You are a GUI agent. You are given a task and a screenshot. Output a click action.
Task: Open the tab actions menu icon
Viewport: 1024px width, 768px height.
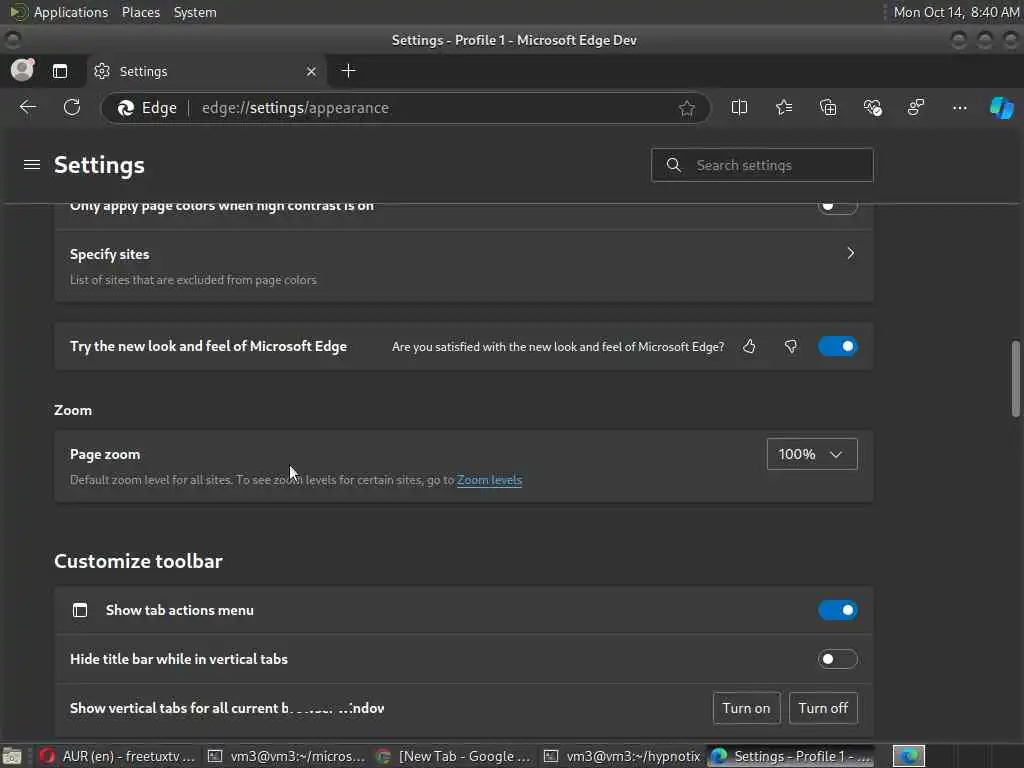point(59,71)
